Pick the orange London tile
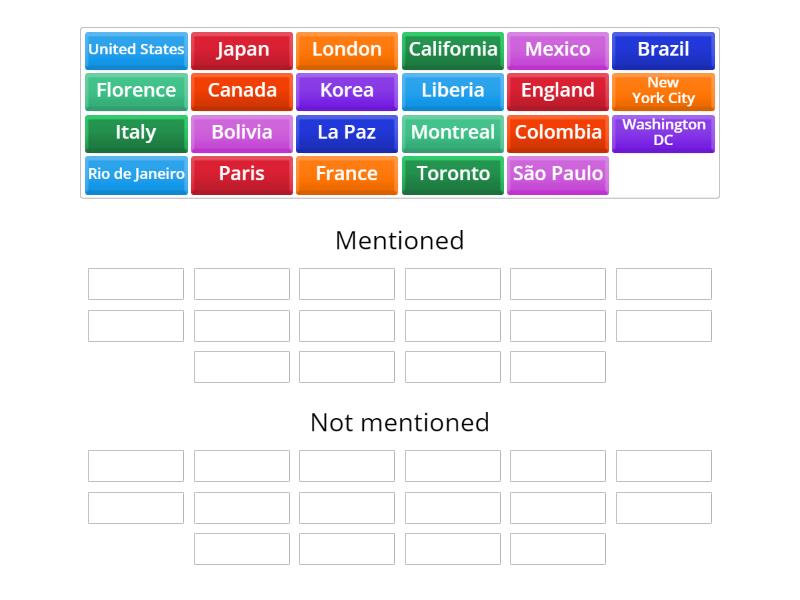Screen dimensions: 800x600 [x=347, y=51]
